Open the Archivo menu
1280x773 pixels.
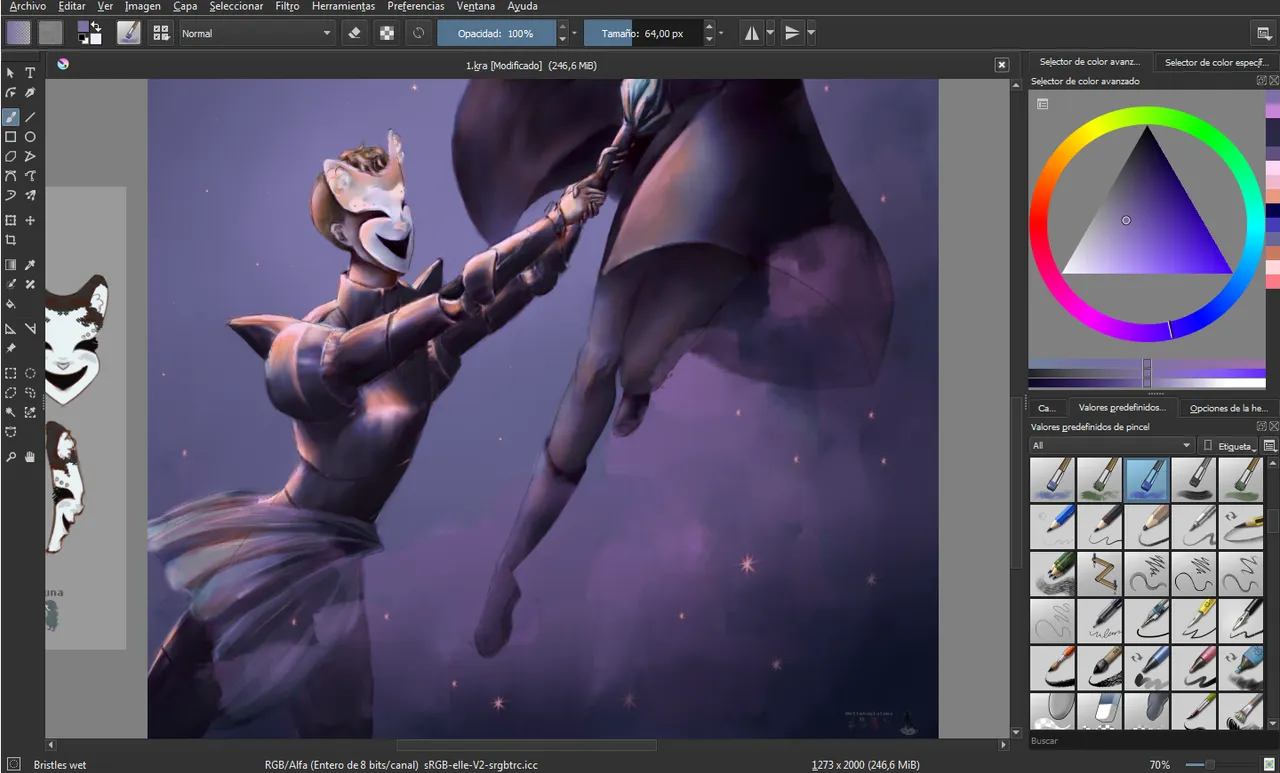click(x=27, y=6)
